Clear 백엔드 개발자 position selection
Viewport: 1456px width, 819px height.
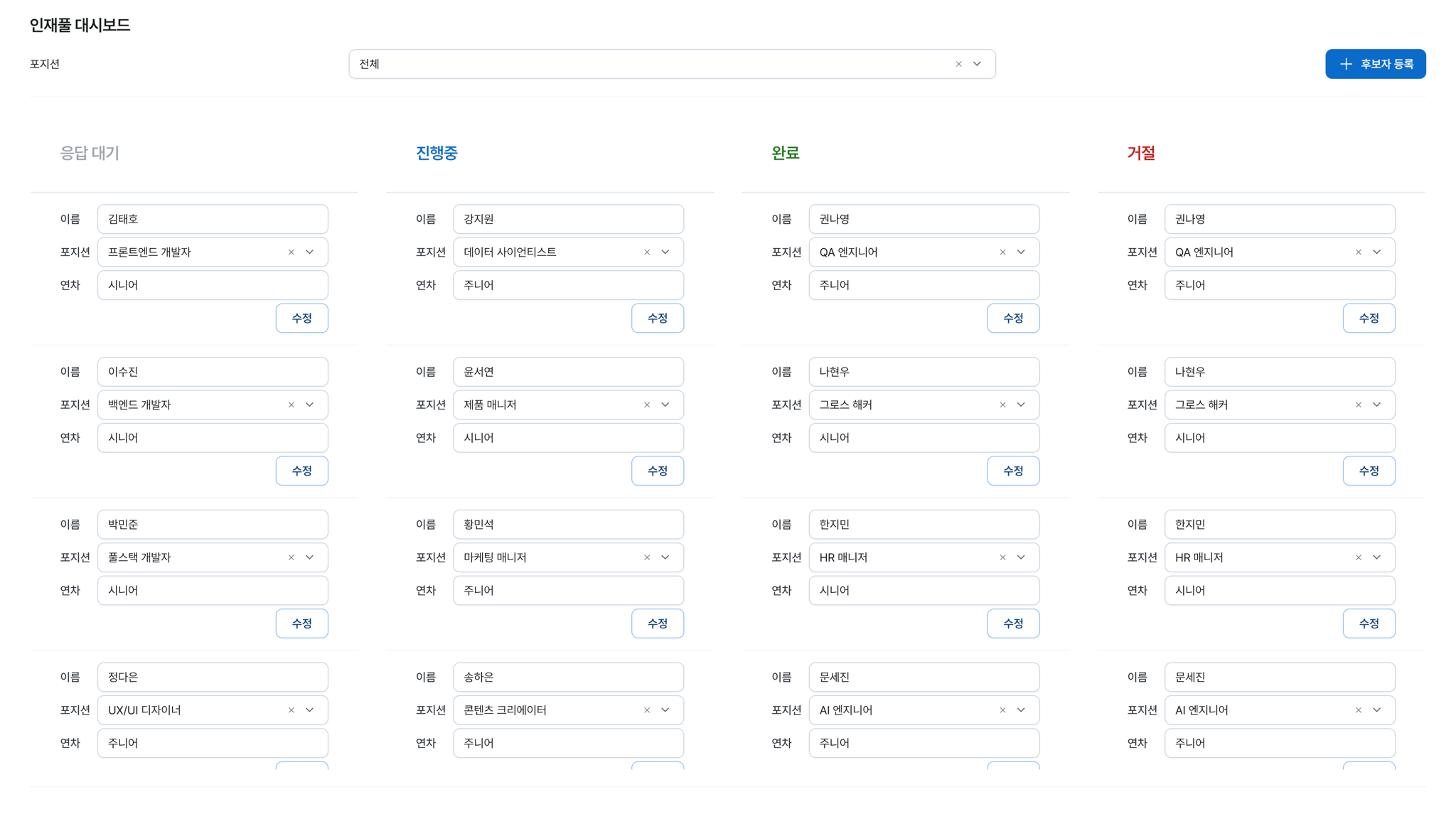click(291, 405)
